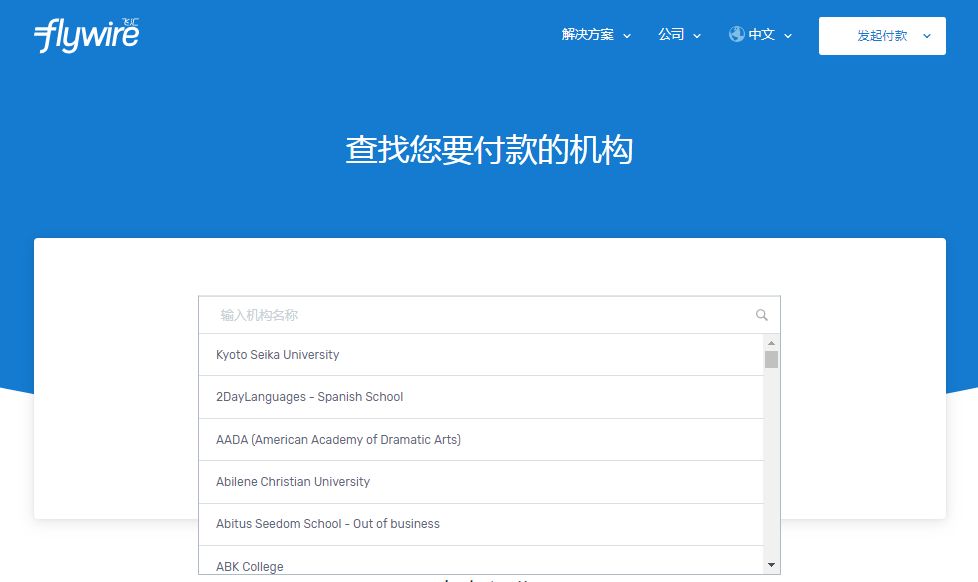Select Abilene Christian University

point(293,482)
